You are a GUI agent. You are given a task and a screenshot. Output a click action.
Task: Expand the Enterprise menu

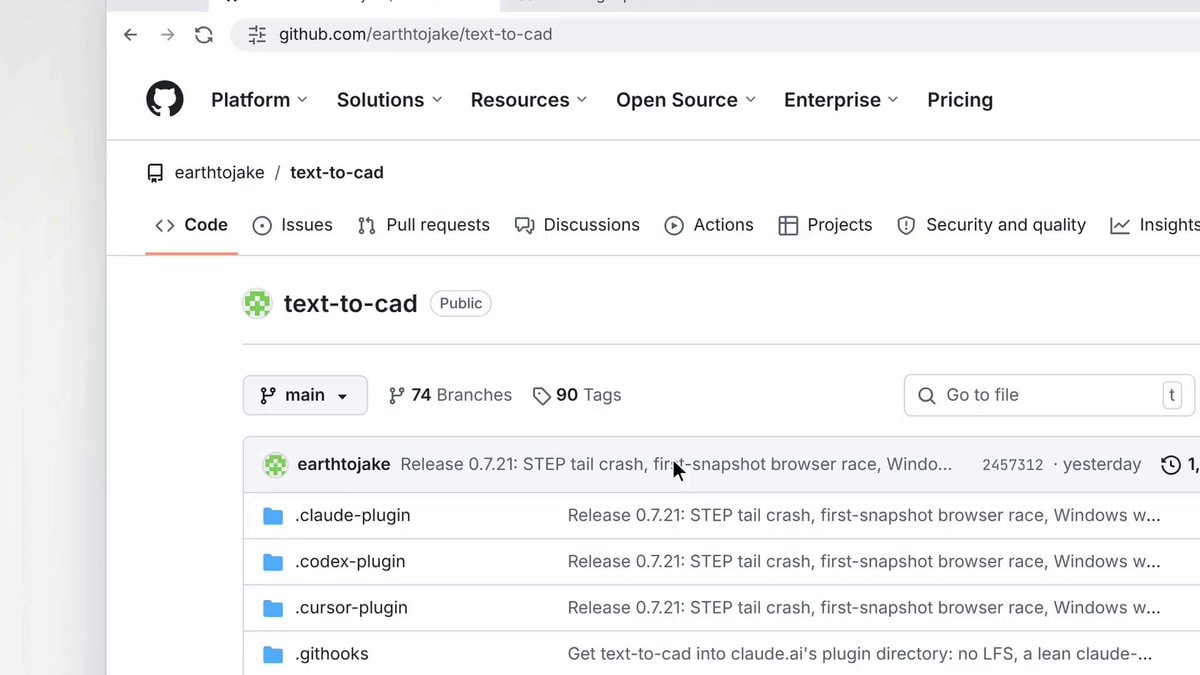click(x=841, y=100)
